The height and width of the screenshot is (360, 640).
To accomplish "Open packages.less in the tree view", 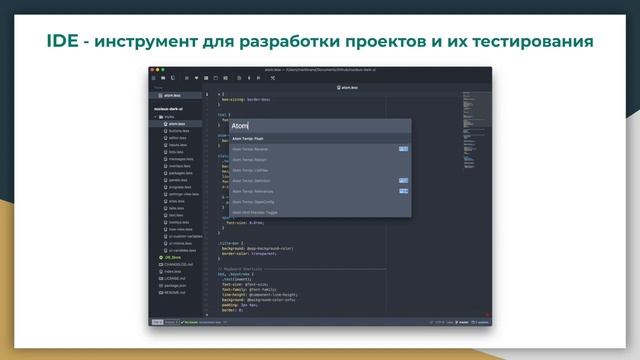I will [178, 173].
